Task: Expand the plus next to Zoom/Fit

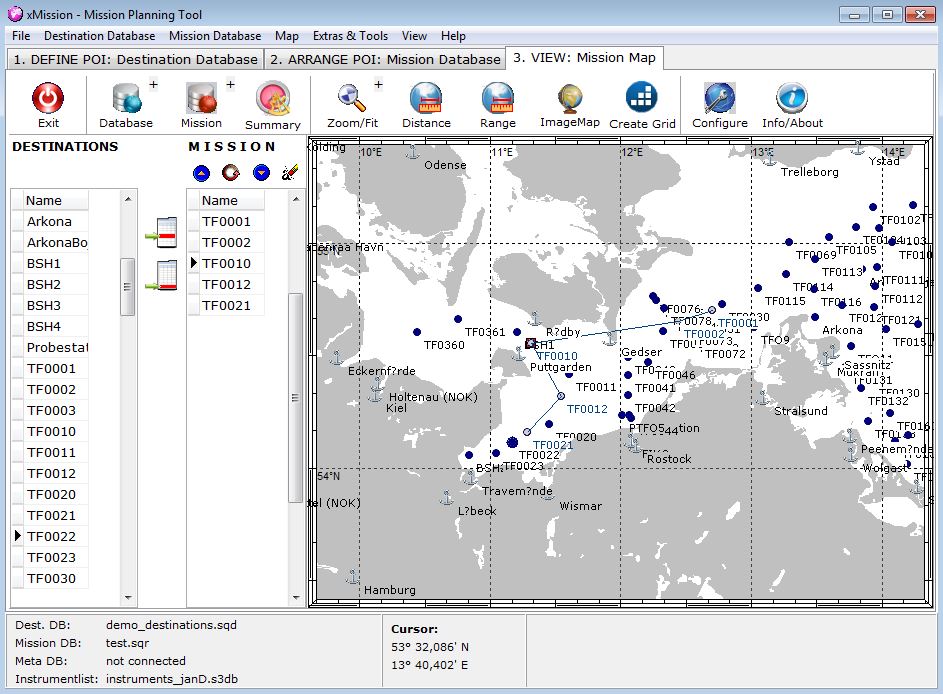Action: tap(379, 86)
